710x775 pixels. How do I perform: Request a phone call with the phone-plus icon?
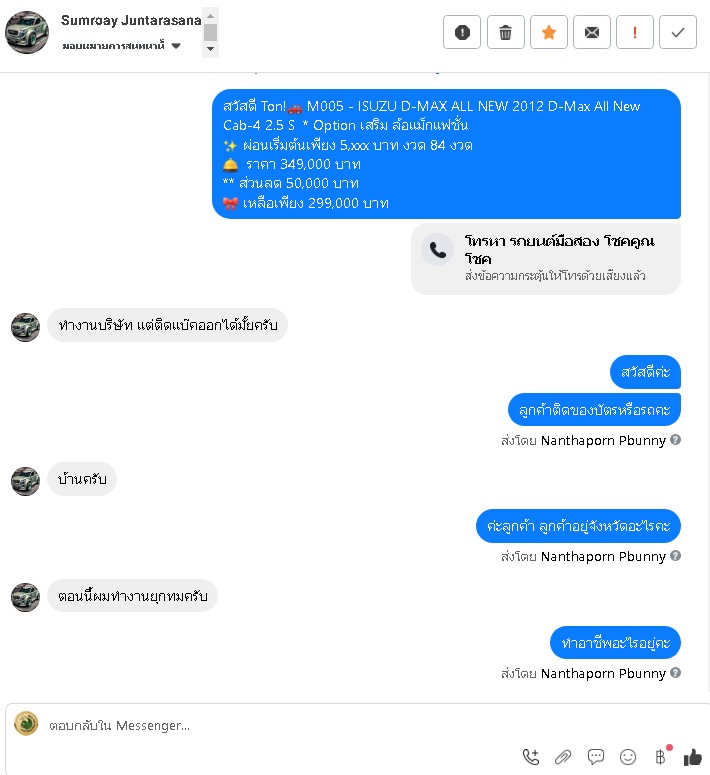point(531,757)
